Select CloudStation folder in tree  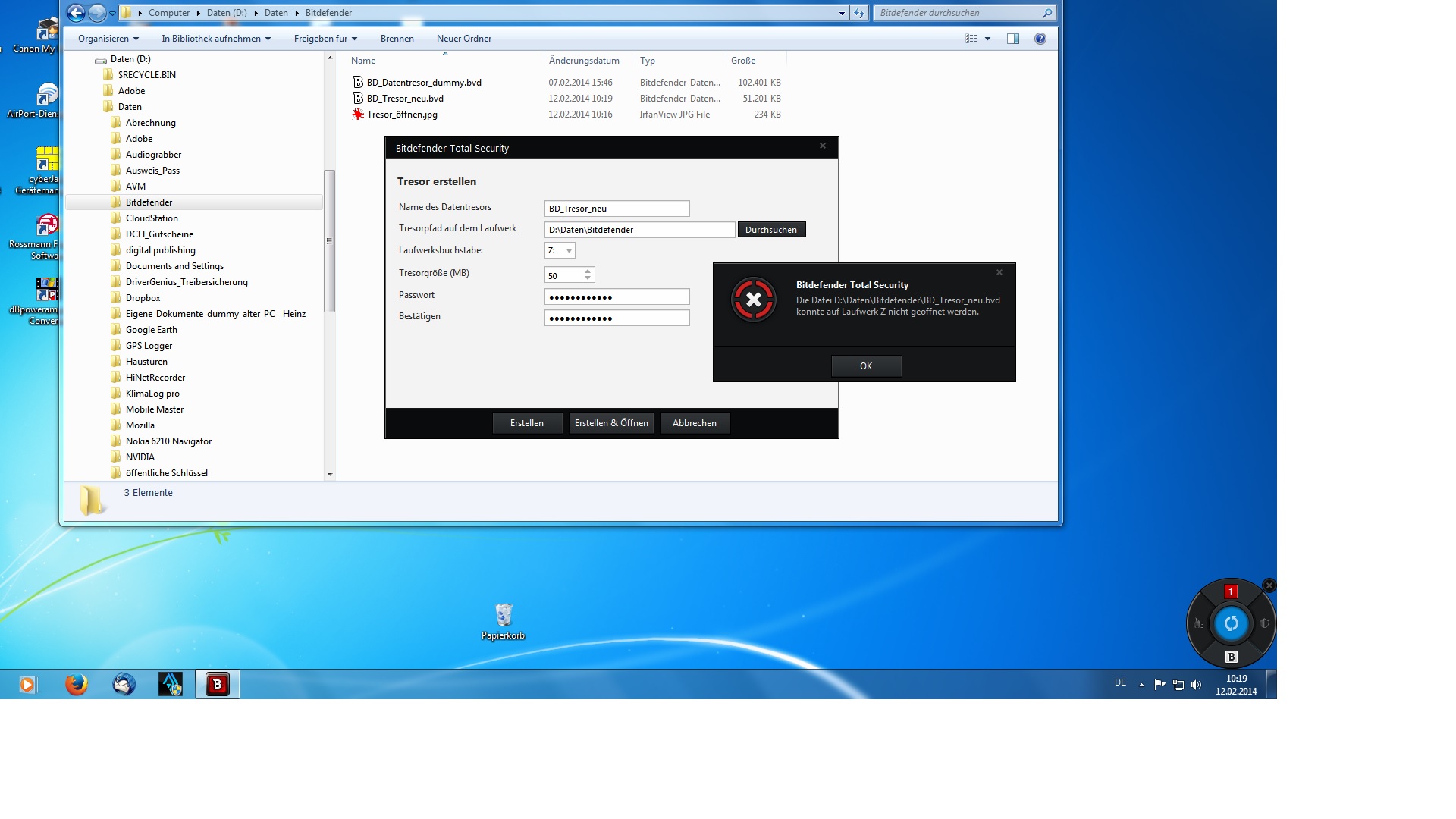(152, 218)
